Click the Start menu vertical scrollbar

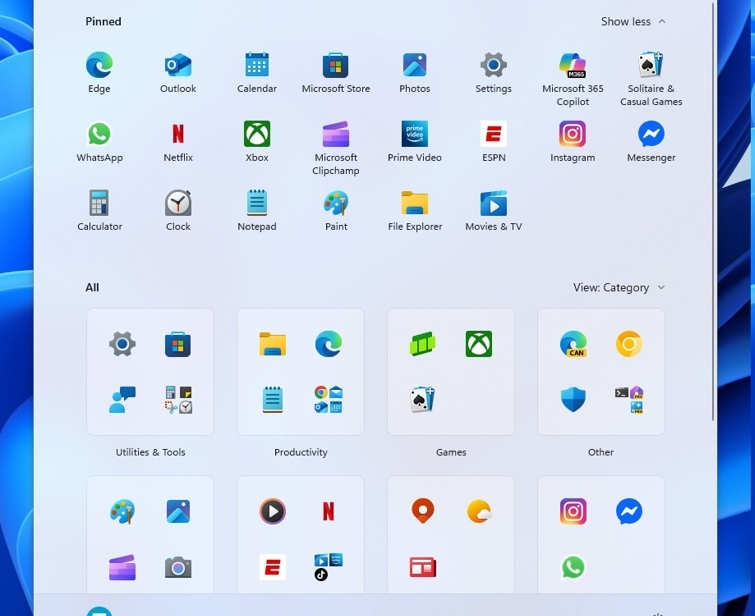713,212
